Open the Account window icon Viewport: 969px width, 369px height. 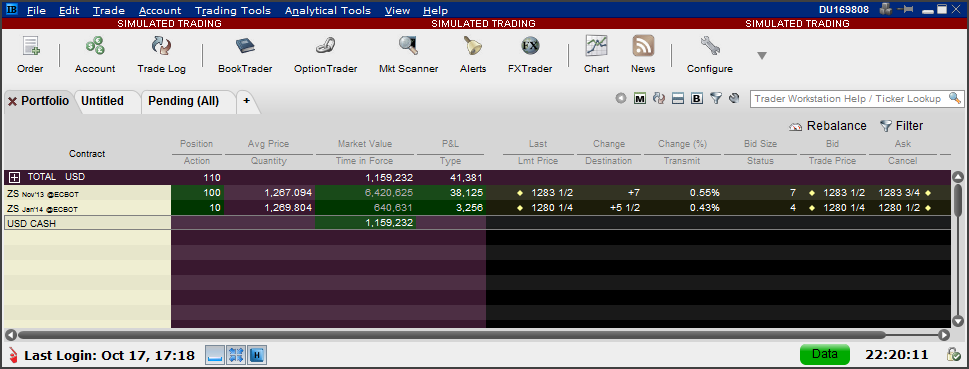95,54
